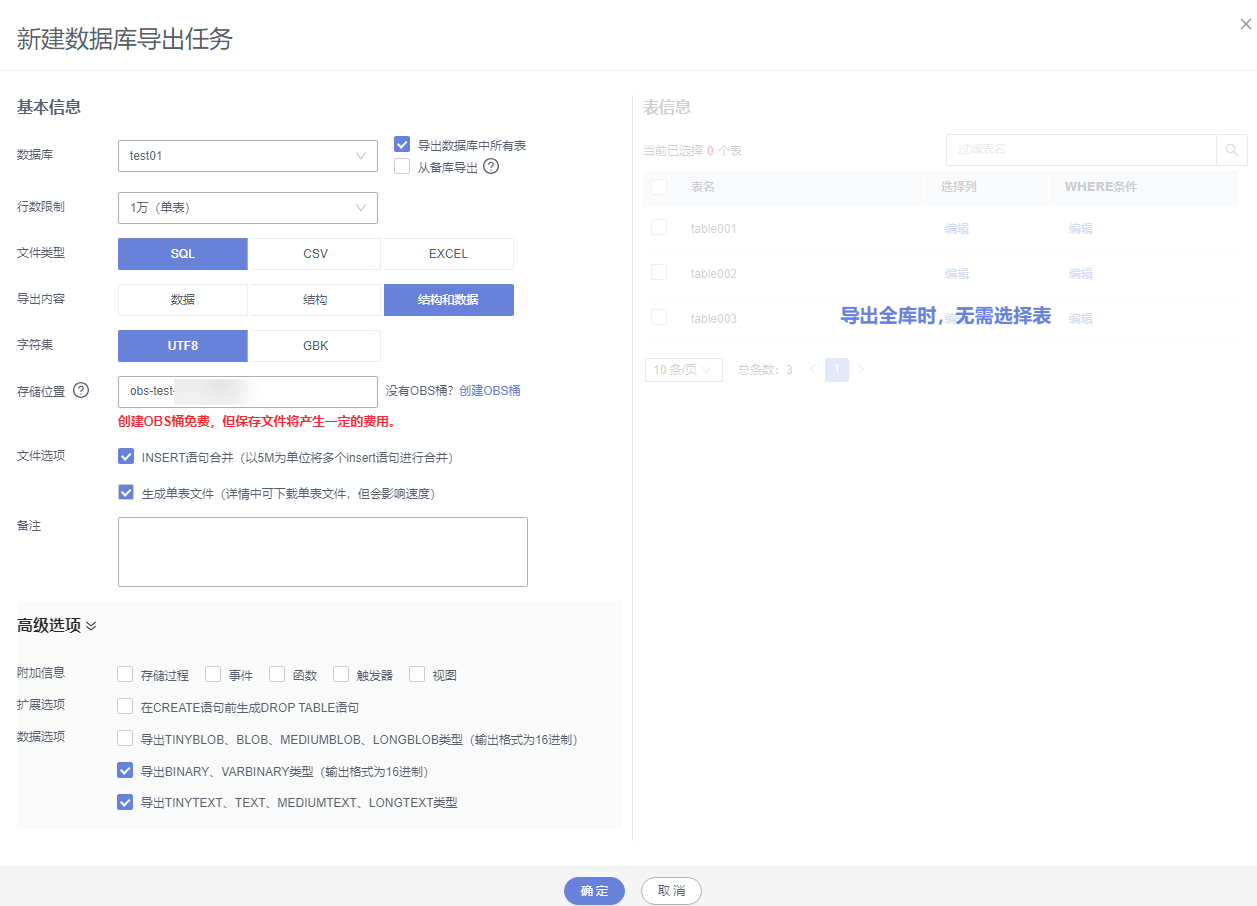Close the export task dialog with X
1257x906 pixels.
coord(1245,25)
